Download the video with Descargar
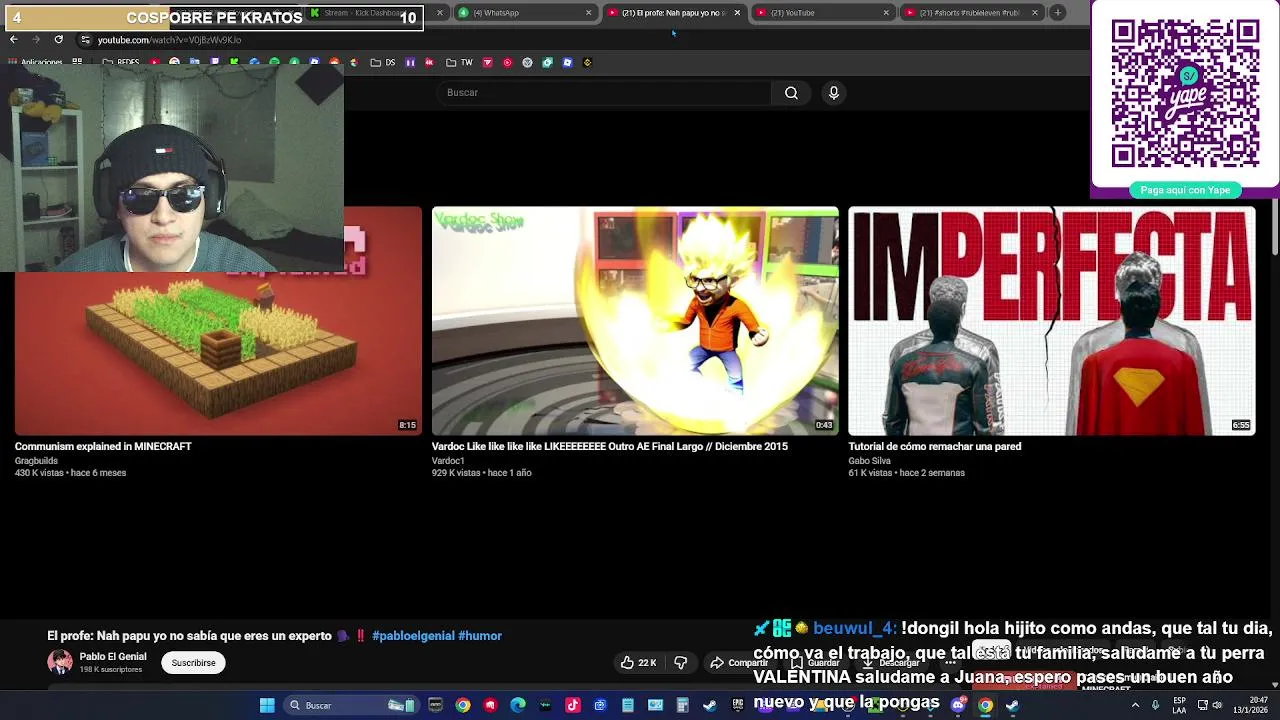 (890, 662)
